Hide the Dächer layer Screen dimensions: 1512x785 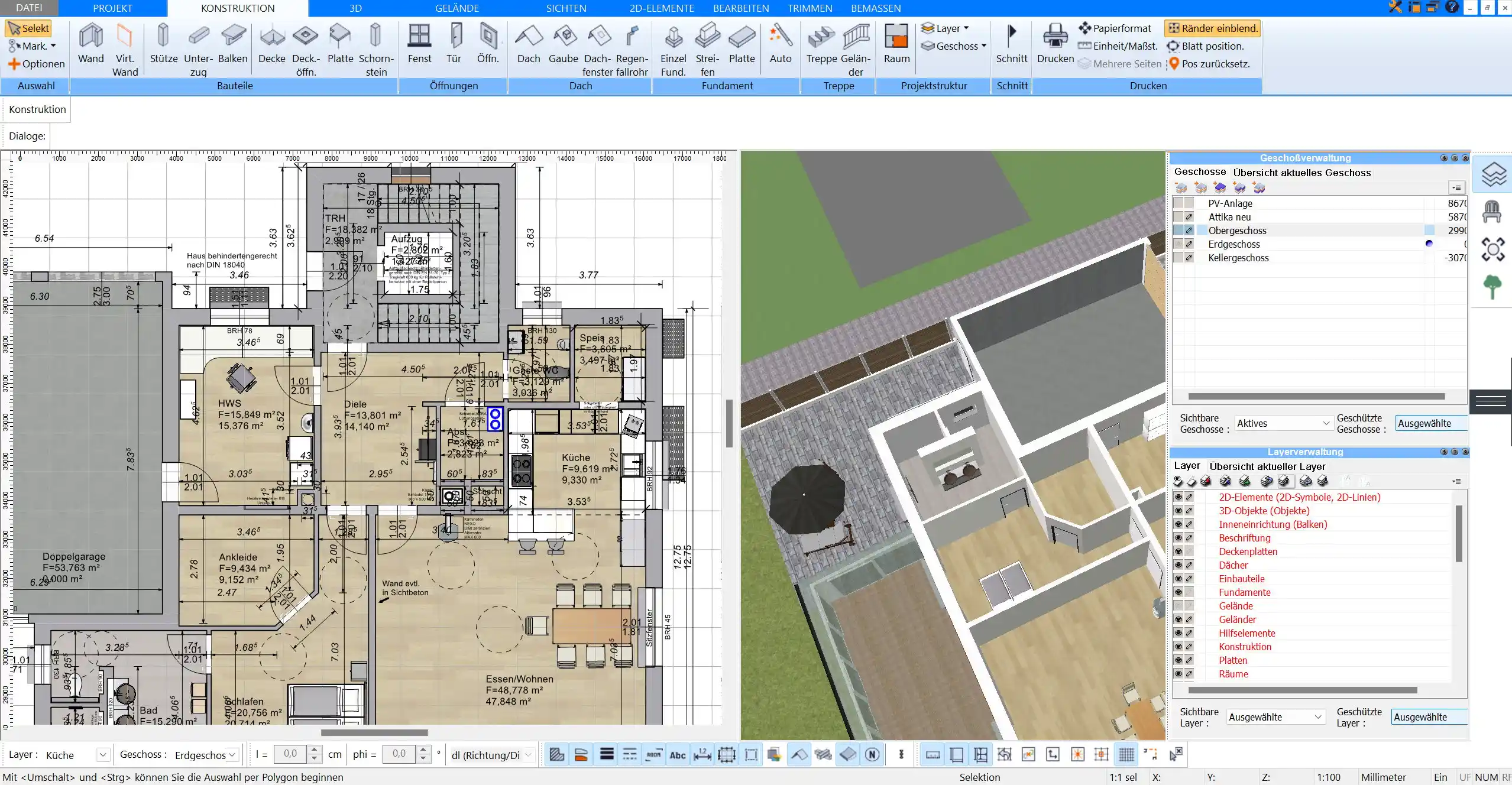(x=1178, y=565)
